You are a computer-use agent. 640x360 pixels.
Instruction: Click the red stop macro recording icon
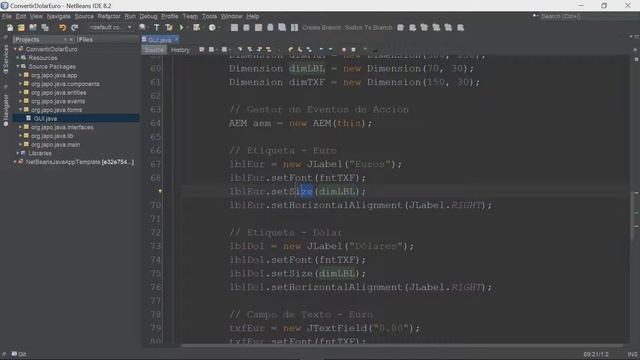344,50
